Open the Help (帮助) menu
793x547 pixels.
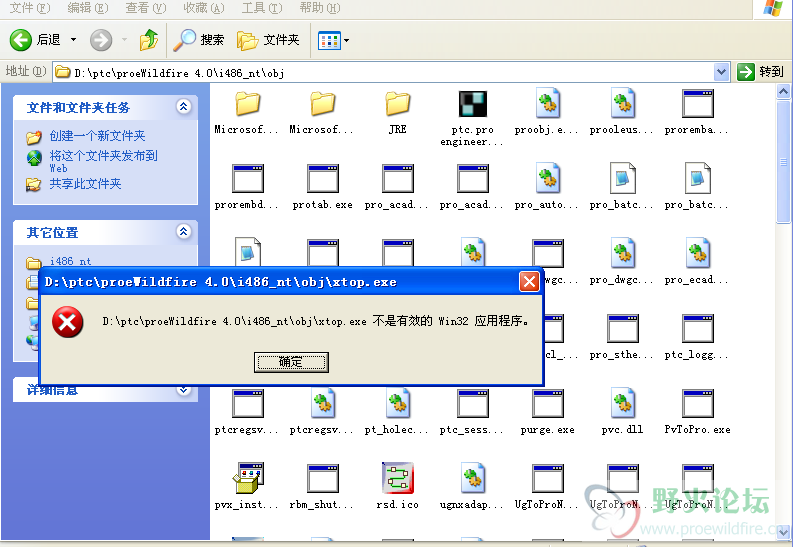pos(320,8)
